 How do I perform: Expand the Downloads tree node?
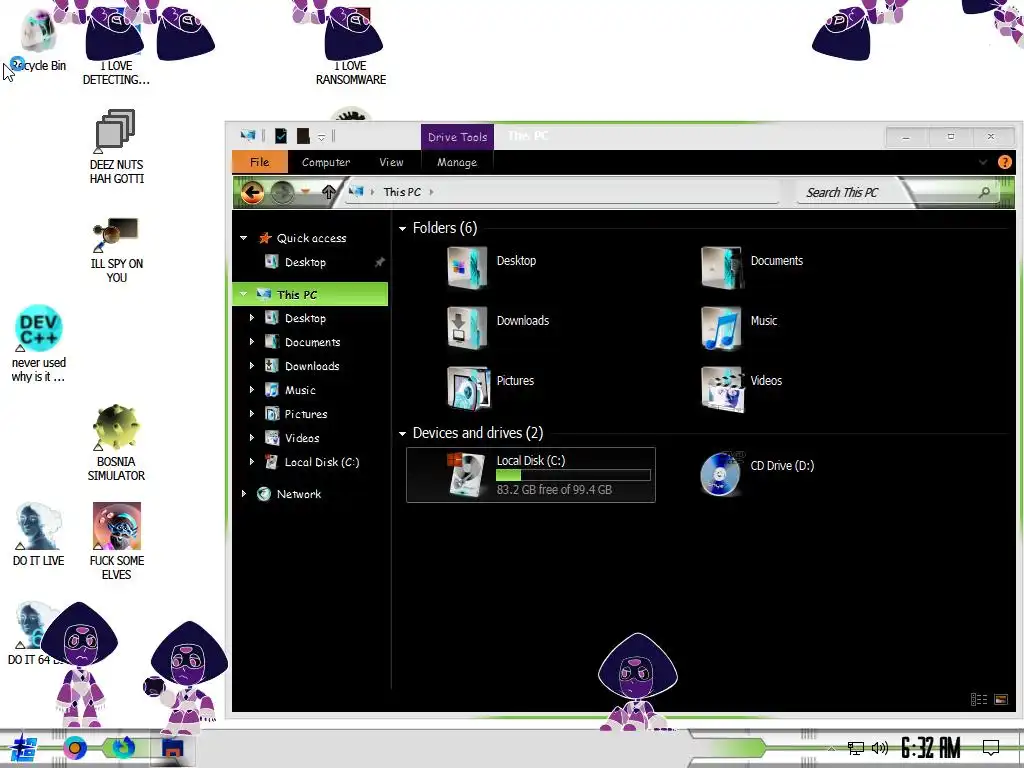252,366
